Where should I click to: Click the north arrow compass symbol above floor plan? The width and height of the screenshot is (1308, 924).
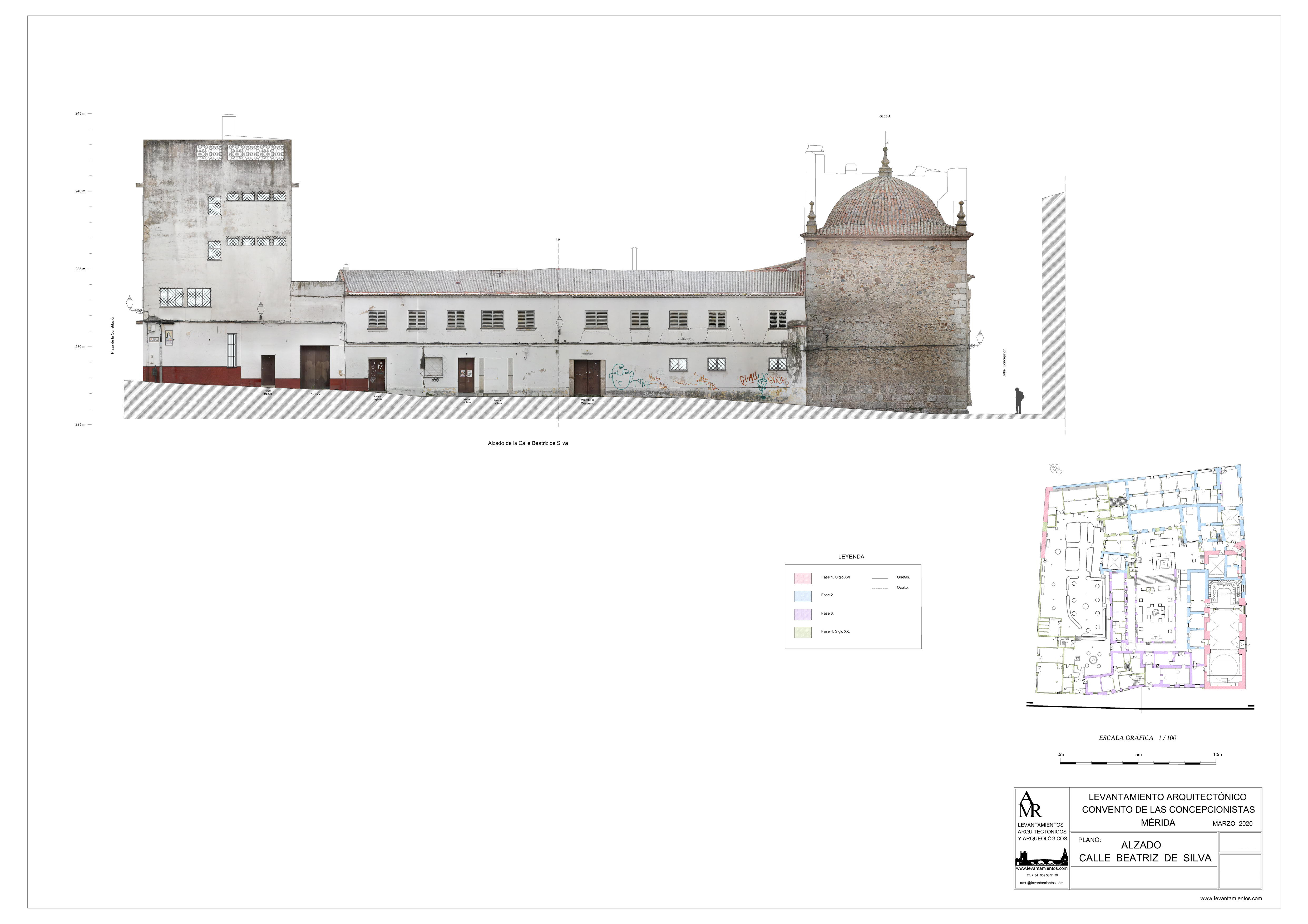(1055, 469)
